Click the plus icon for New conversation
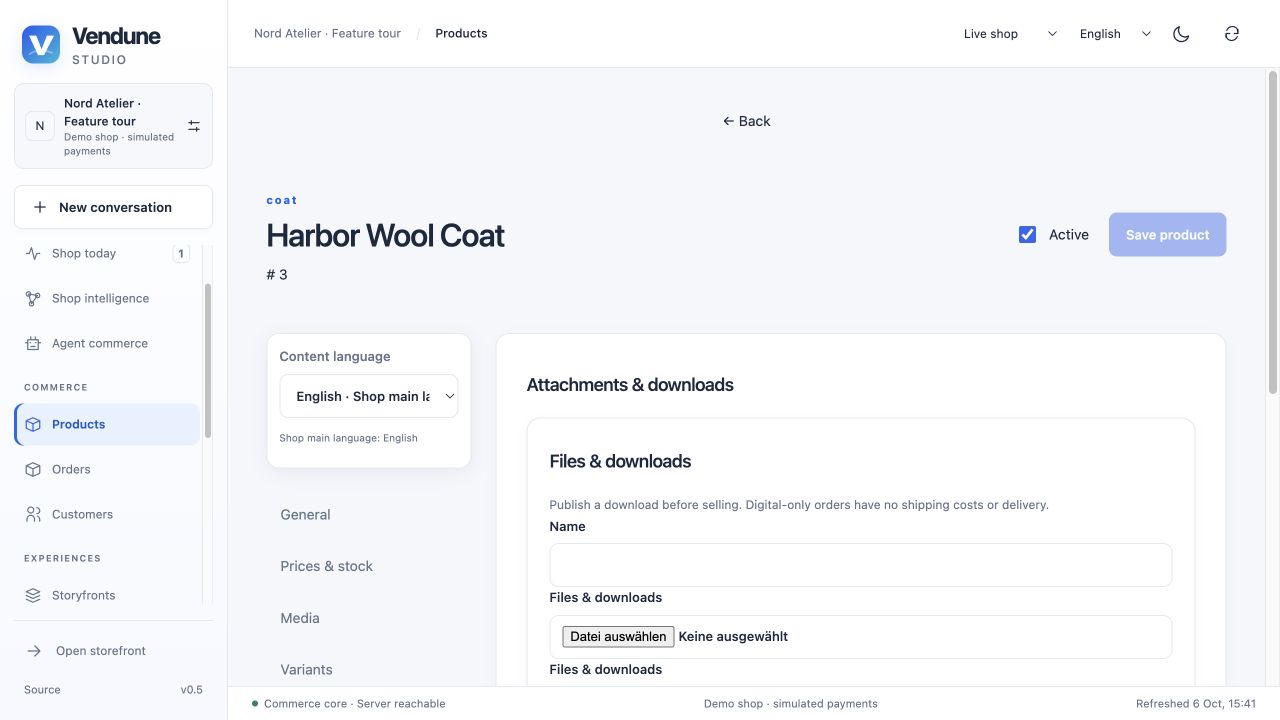The image size is (1280, 720). (x=40, y=207)
